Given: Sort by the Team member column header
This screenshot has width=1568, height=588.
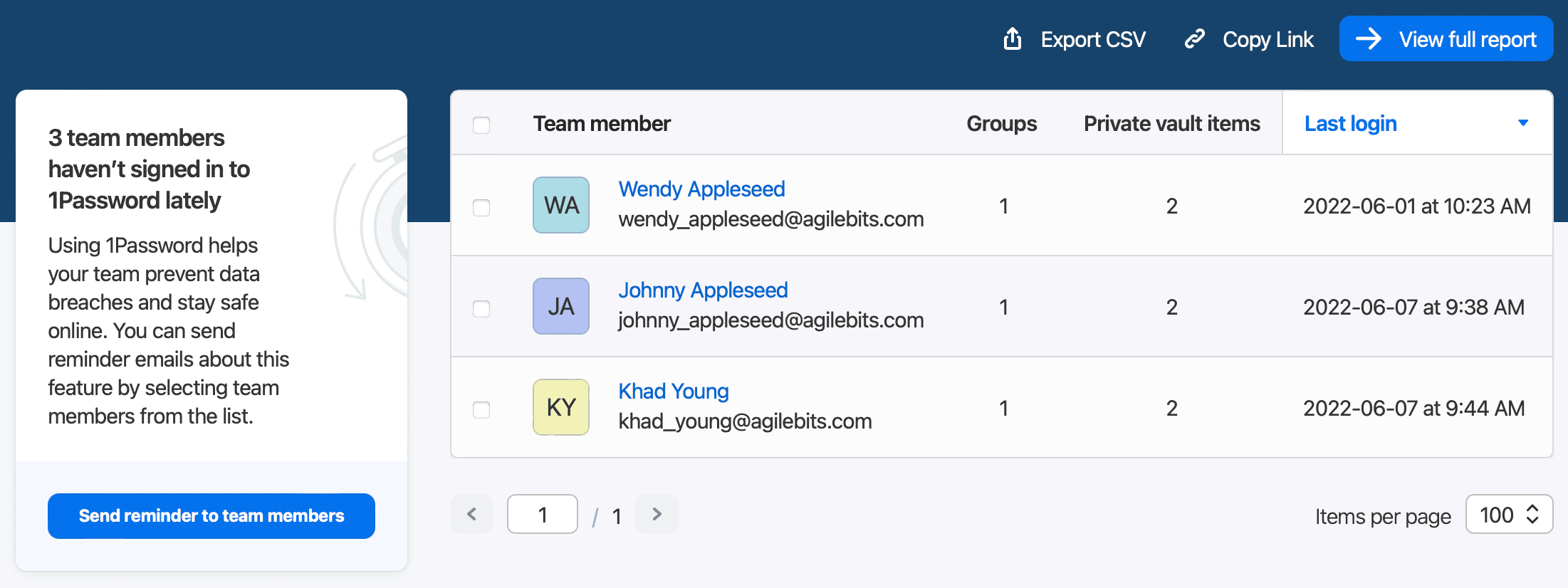Looking at the screenshot, I should [602, 124].
